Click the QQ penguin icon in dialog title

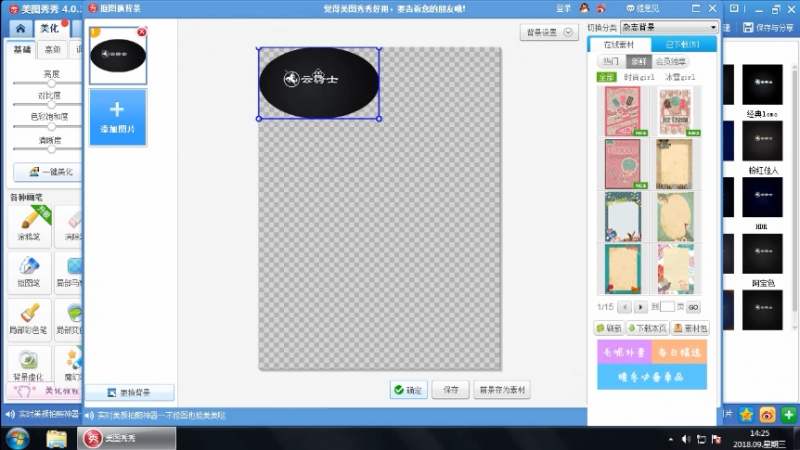coord(584,8)
